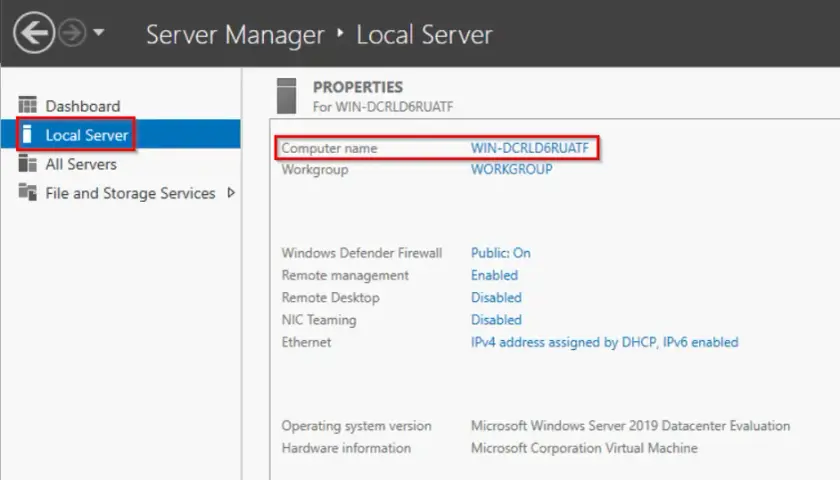Image resolution: width=840 pixels, height=480 pixels.
Task: Click the server icon beside PROPERTIES
Action: (x=287, y=96)
